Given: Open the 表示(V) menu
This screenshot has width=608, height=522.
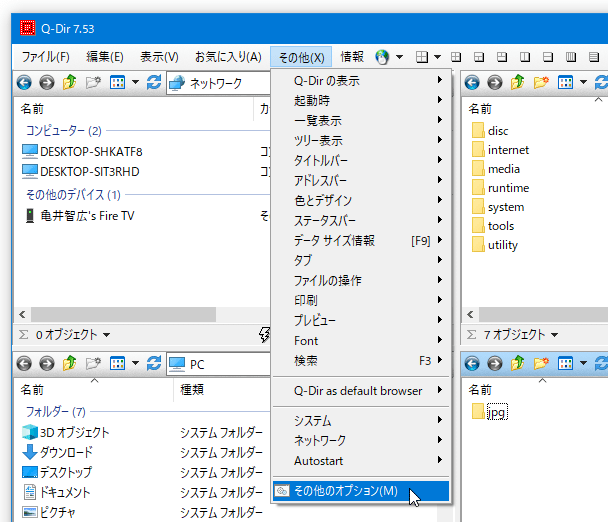Looking at the screenshot, I should pyautogui.click(x=159, y=57).
